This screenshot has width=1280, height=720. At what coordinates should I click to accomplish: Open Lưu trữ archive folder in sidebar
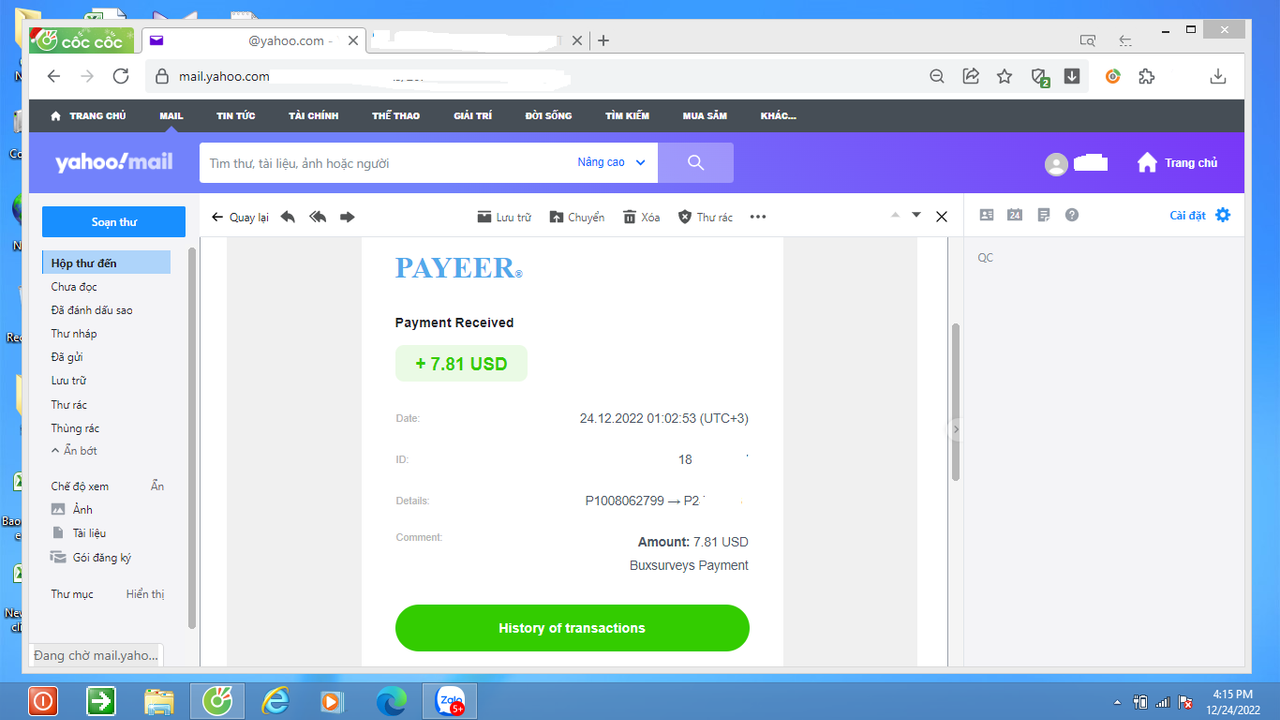tap(68, 381)
